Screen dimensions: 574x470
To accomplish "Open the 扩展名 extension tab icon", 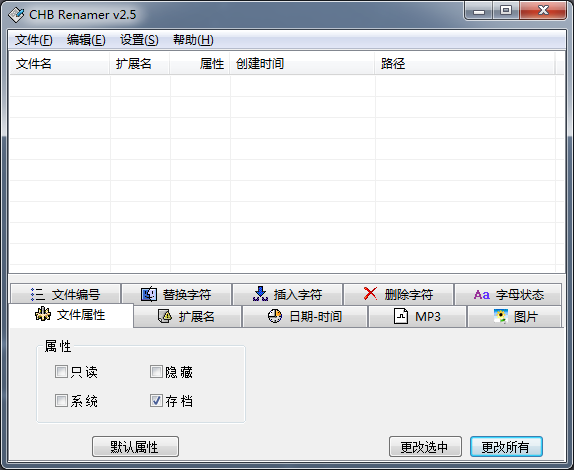I will point(165,316).
